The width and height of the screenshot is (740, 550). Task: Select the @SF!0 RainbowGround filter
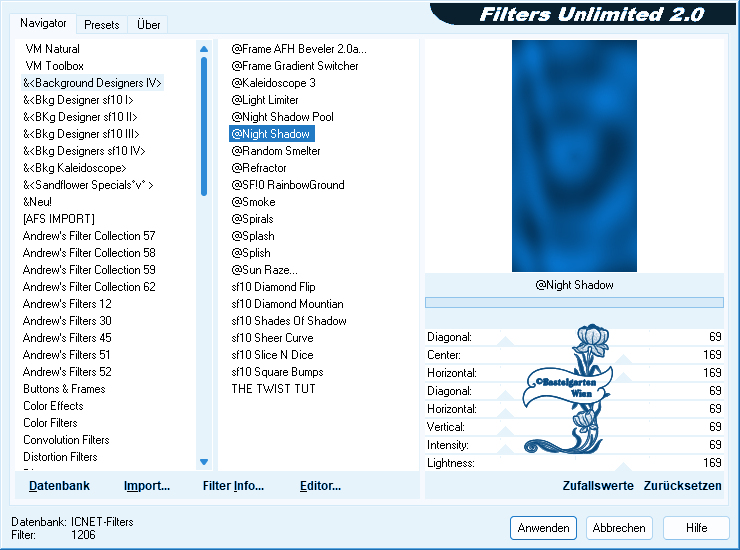[288, 185]
